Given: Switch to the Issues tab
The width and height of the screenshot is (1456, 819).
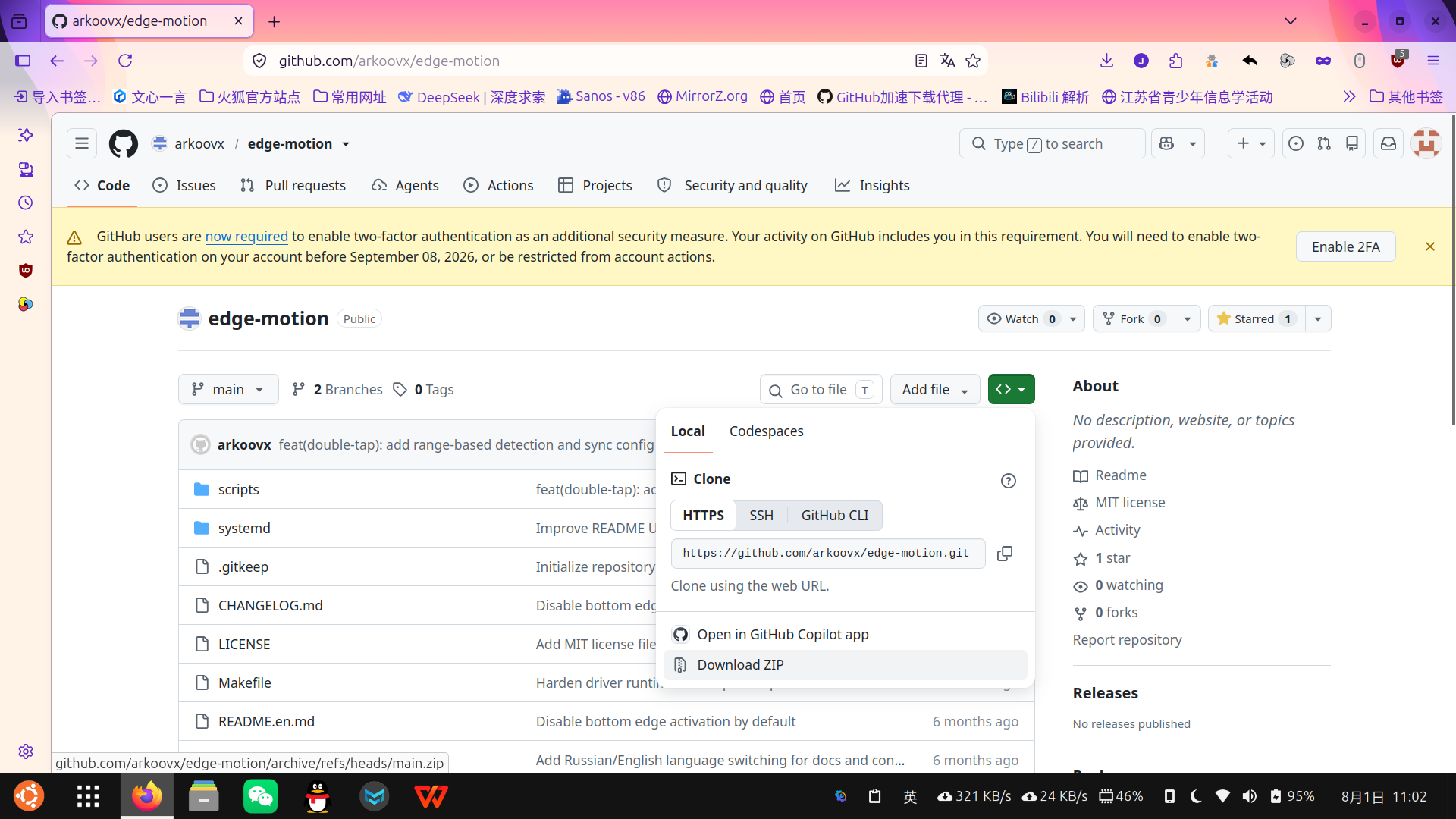Looking at the screenshot, I should coord(184,185).
